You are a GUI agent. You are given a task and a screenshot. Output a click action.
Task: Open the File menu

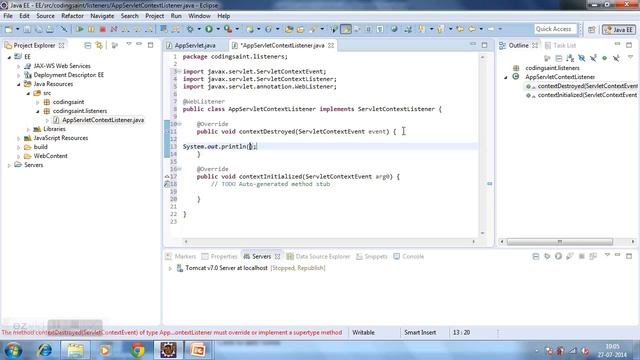8,16
